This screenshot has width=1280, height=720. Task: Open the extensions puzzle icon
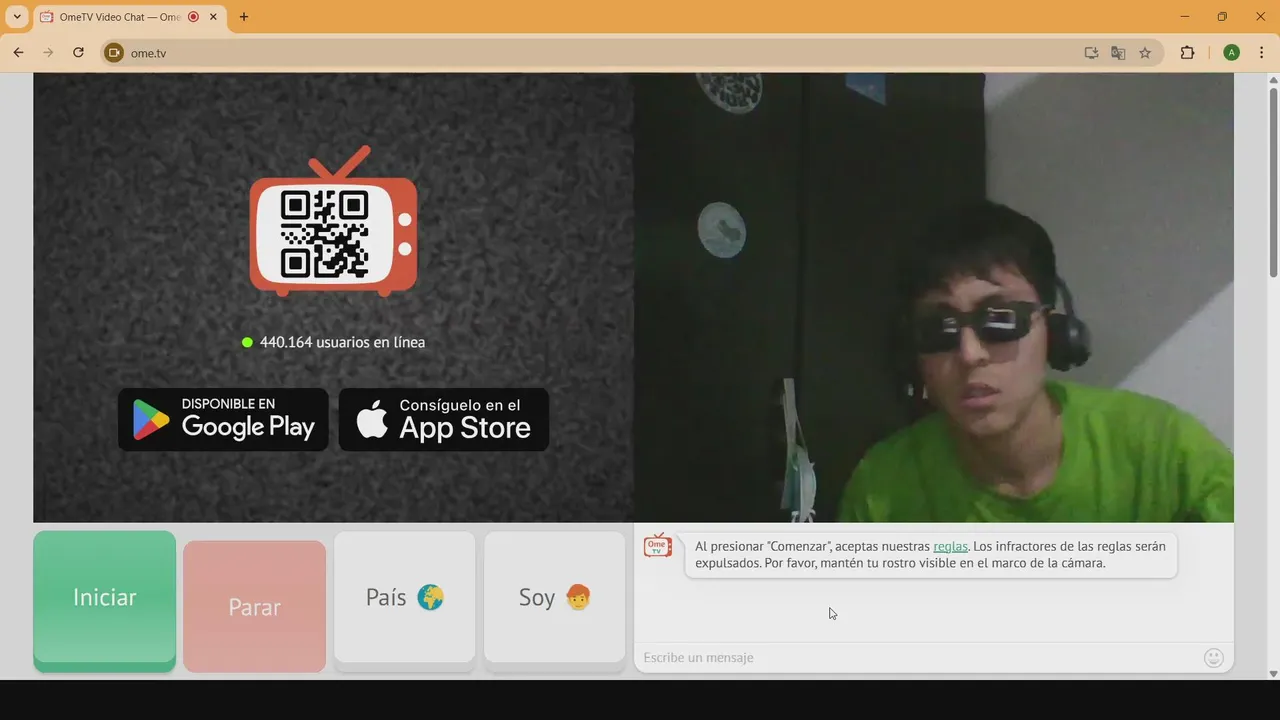coord(1187,53)
